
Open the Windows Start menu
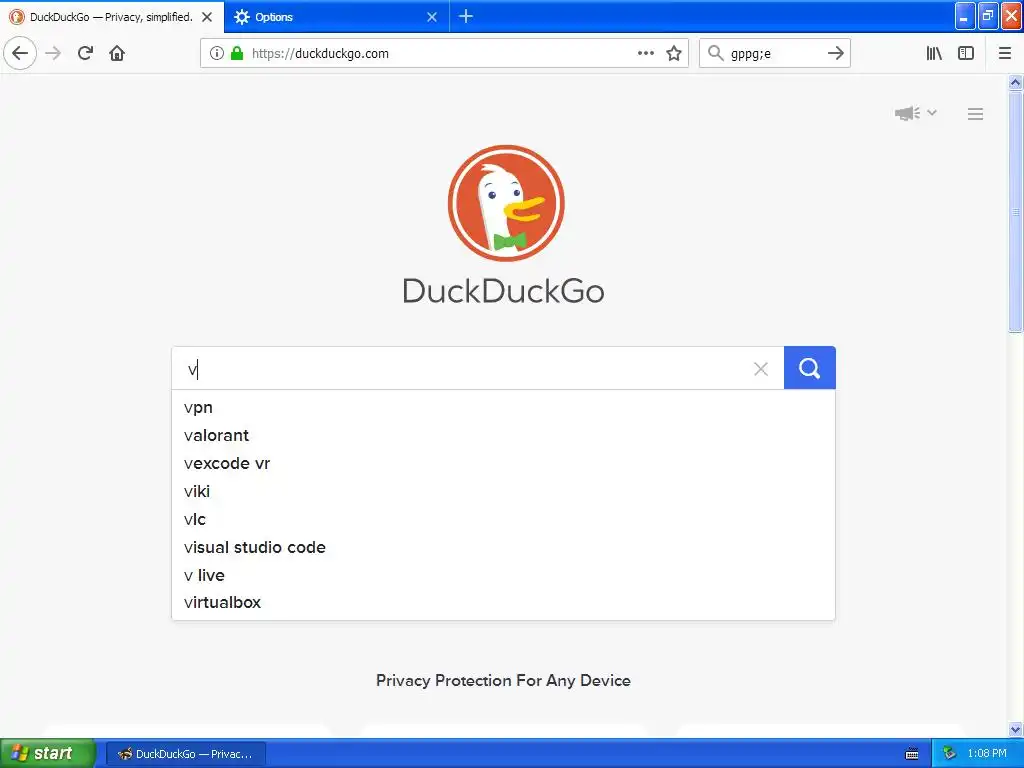[47, 753]
